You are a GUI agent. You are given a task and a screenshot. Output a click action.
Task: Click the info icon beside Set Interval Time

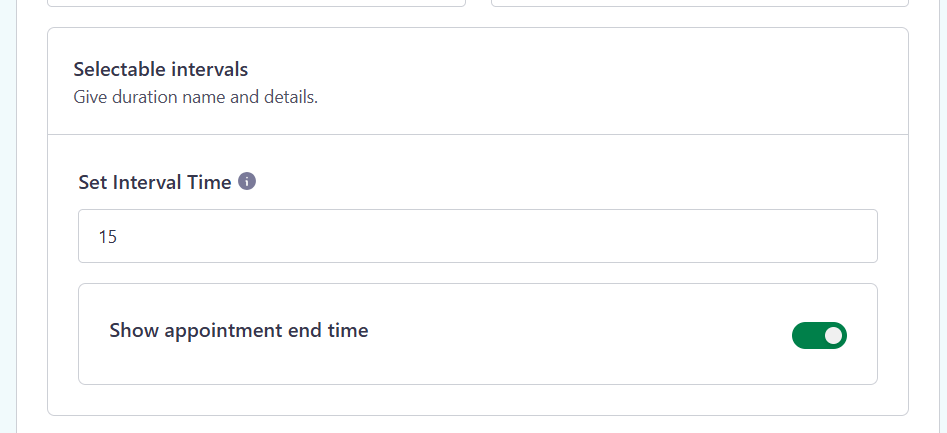tap(247, 181)
